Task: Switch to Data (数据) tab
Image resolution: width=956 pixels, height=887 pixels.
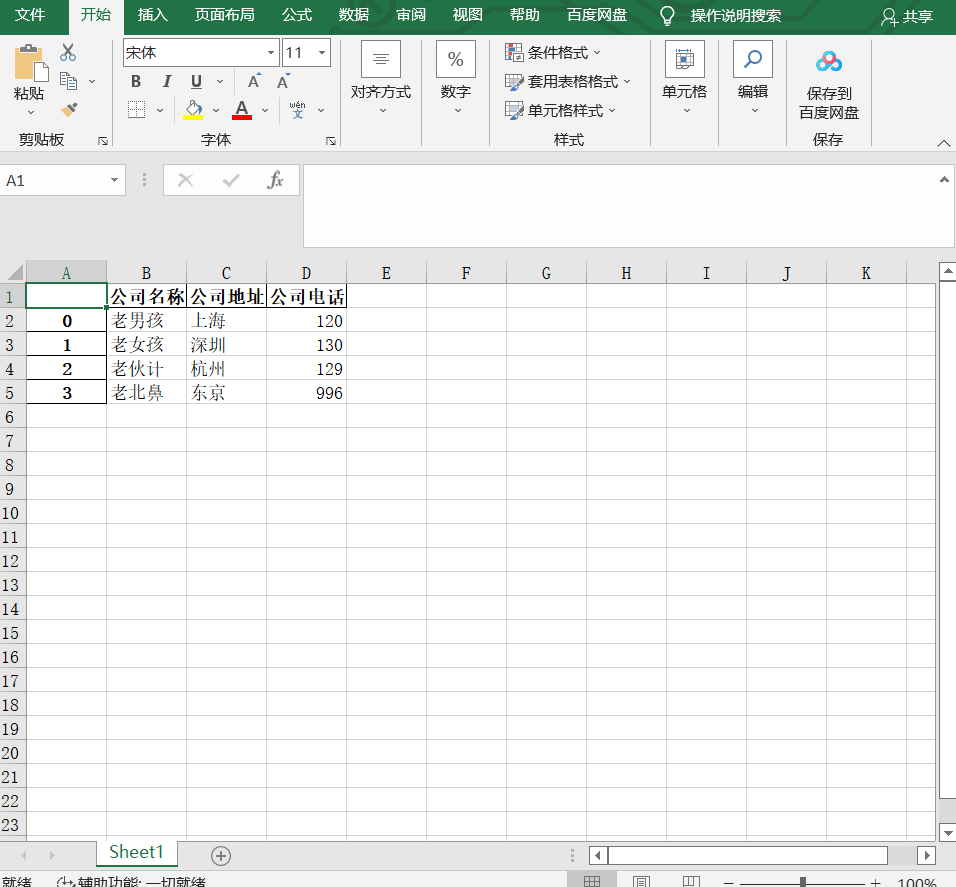Action: click(x=354, y=15)
